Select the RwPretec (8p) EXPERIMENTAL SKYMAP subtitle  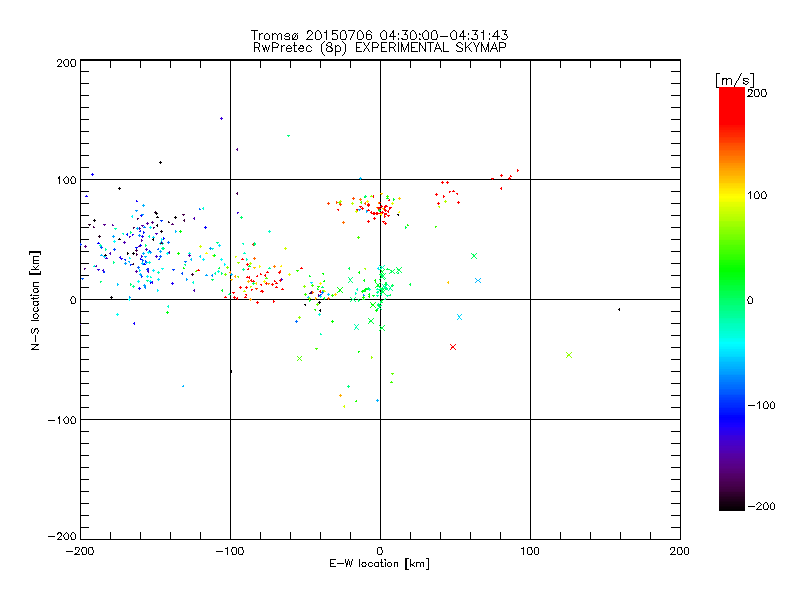point(379,48)
